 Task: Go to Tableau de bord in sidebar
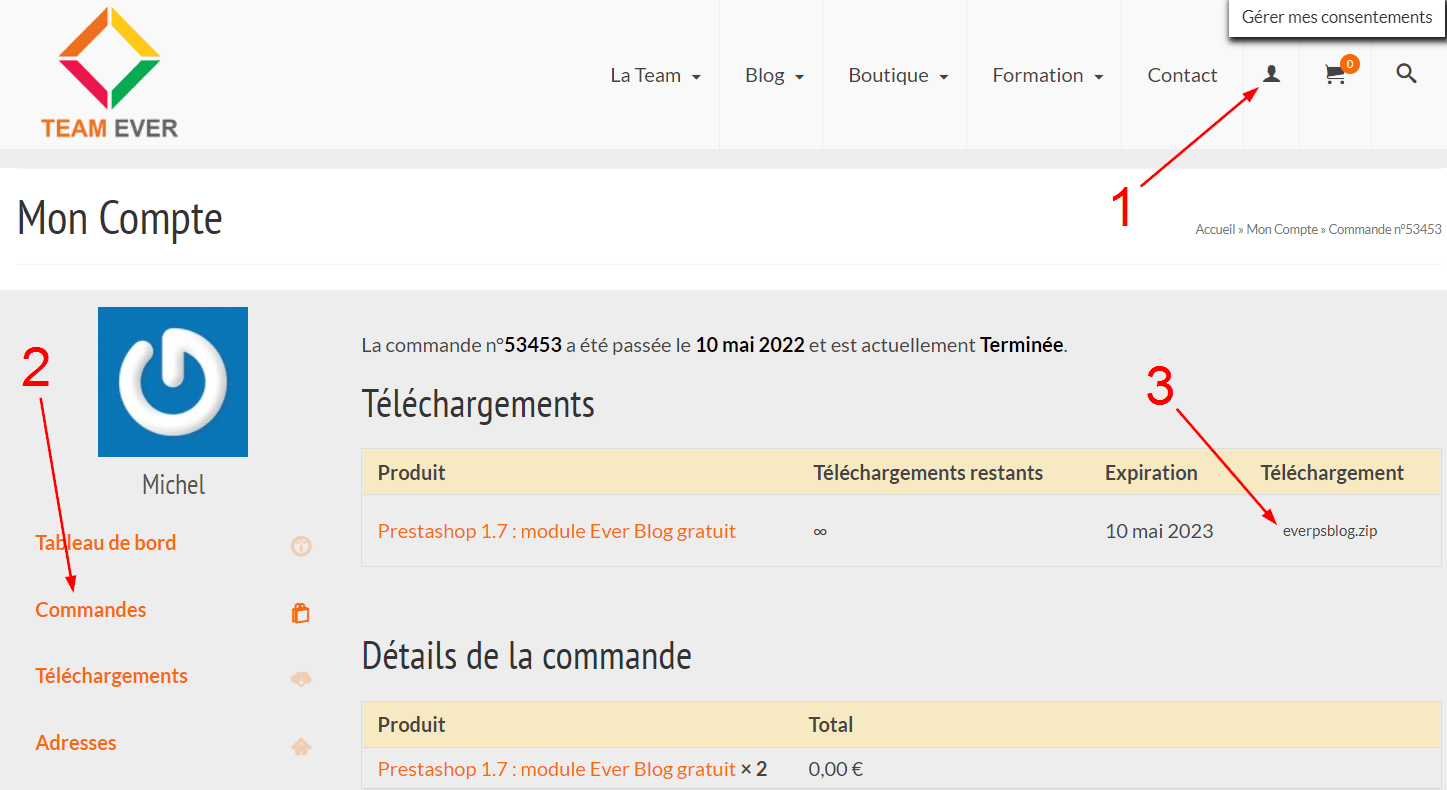106,543
